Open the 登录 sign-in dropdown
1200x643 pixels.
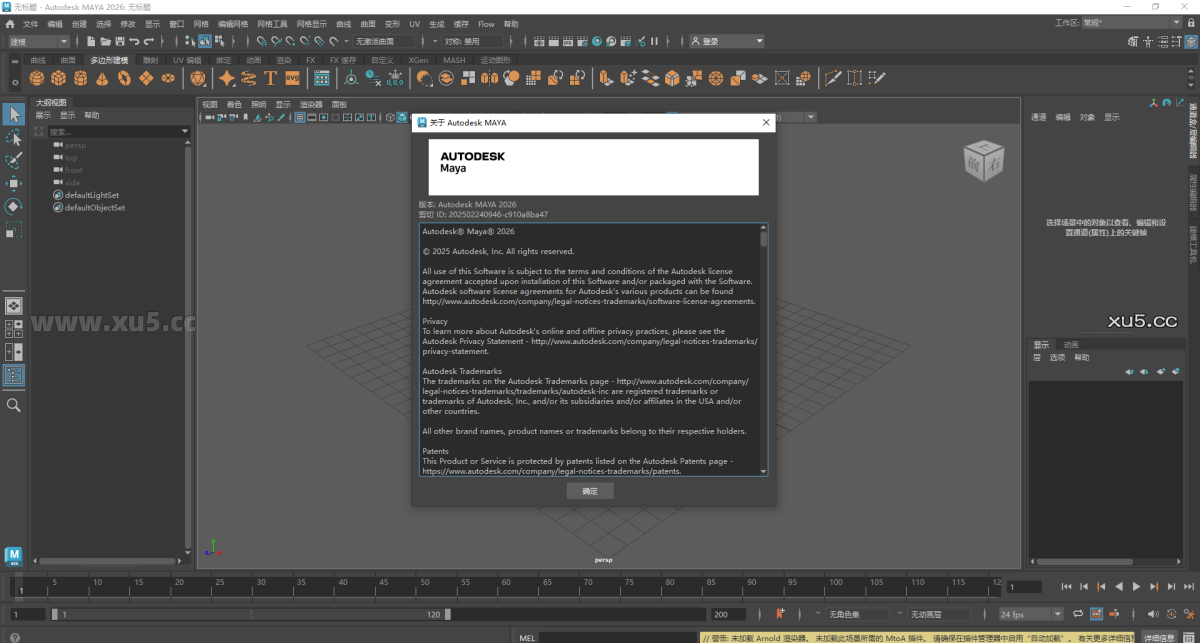(x=727, y=41)
